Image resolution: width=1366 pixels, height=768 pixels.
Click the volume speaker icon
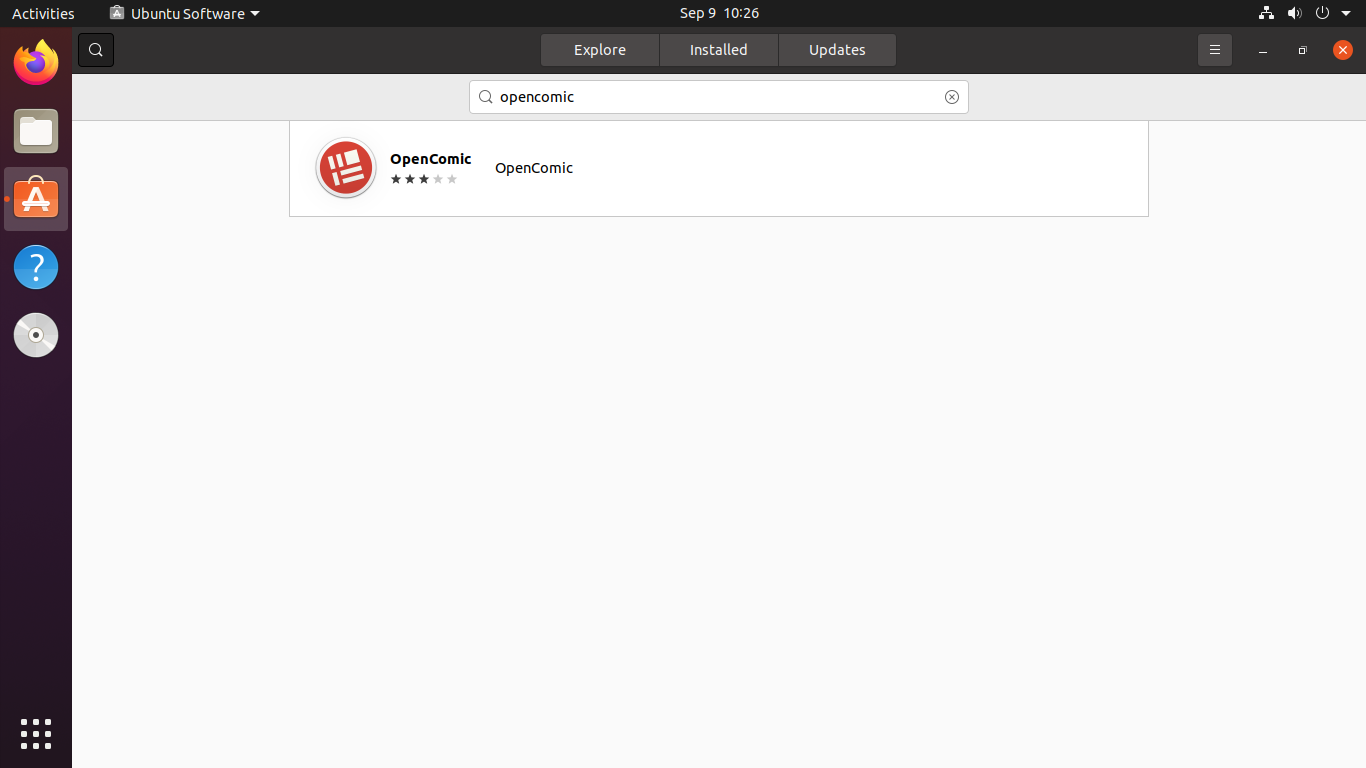[1294, 13]
